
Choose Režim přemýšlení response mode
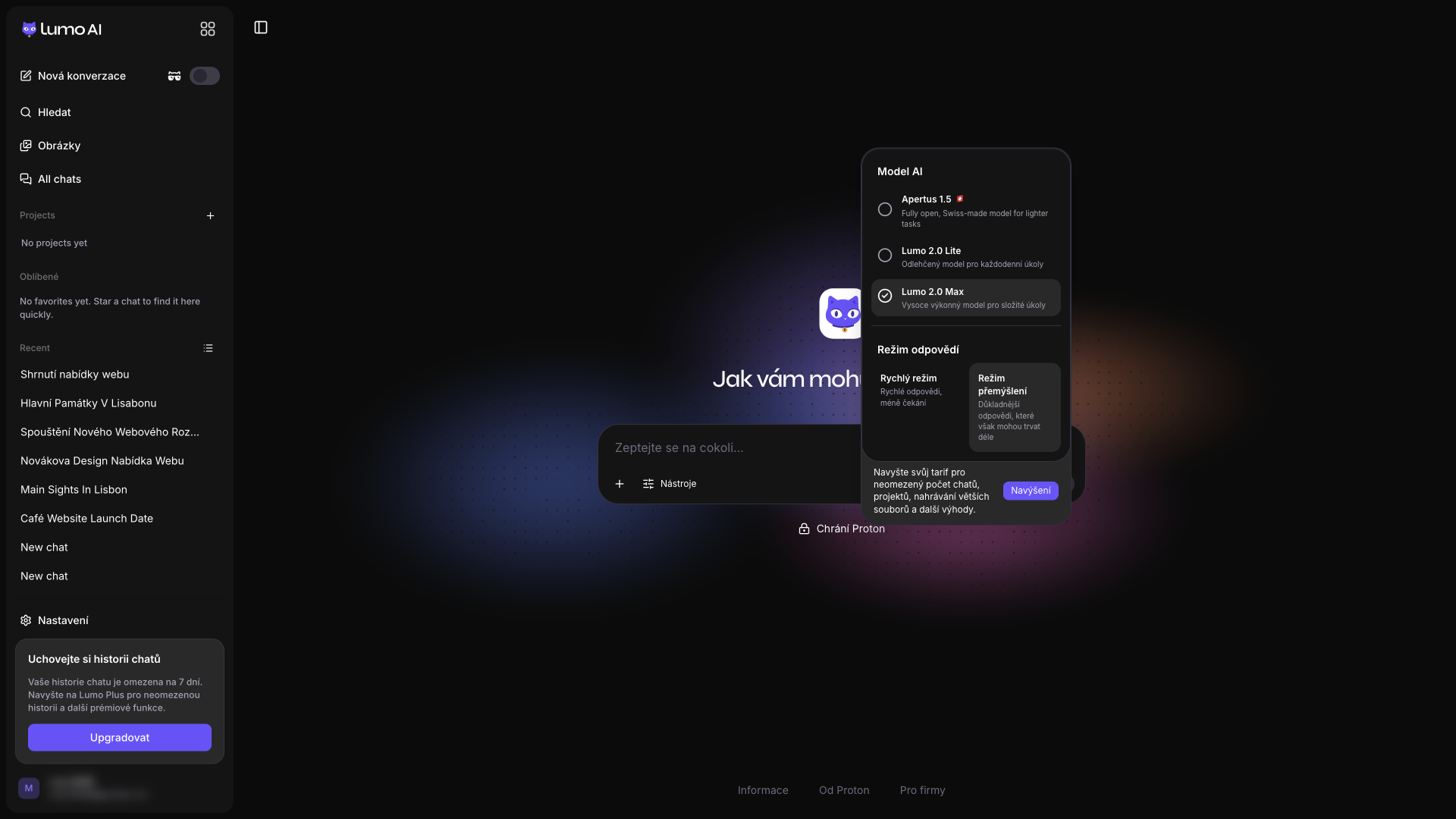point(1015,407)
